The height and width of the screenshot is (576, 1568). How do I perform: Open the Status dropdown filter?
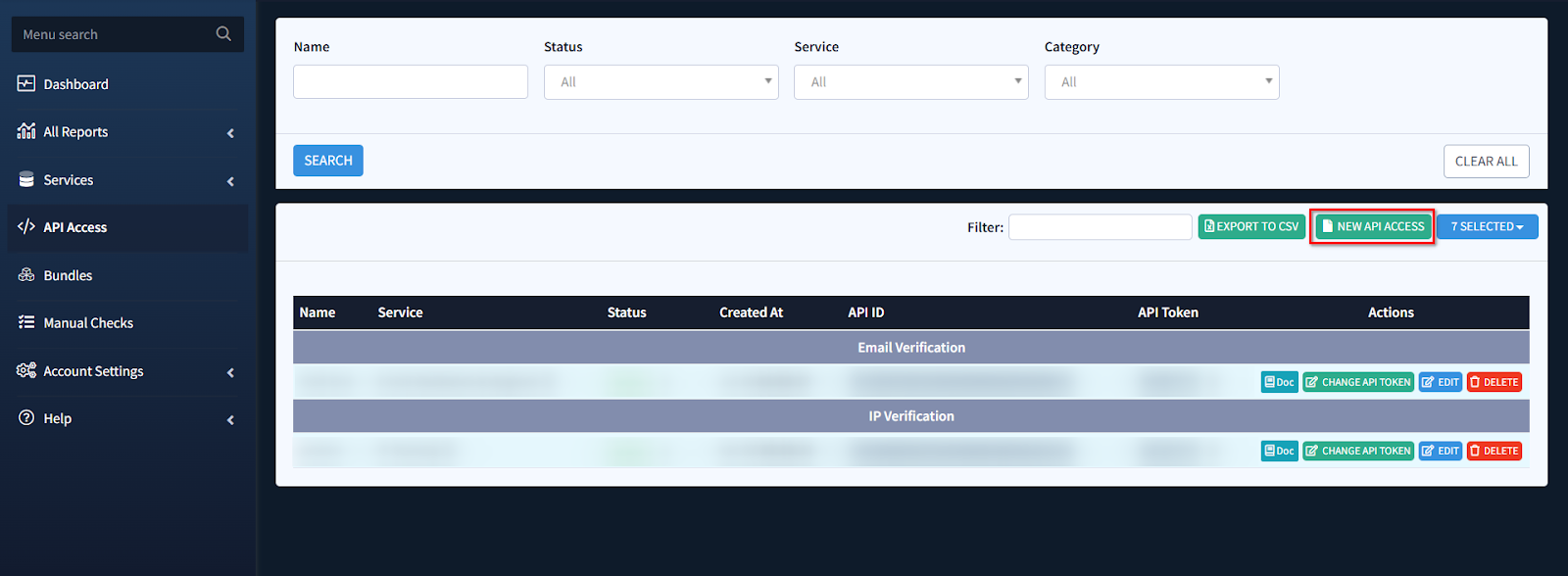coord(661,82)
